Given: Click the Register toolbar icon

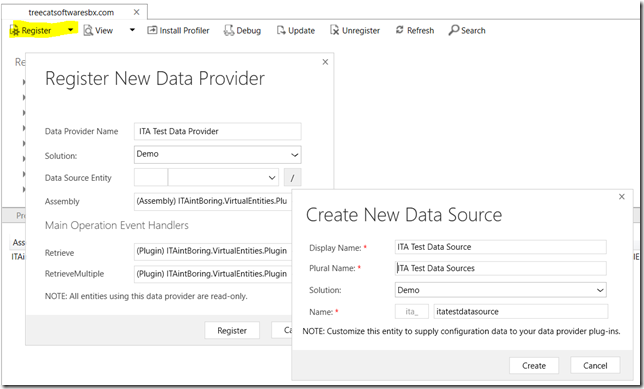Looking at the screenshot, I should click(14, 30).
